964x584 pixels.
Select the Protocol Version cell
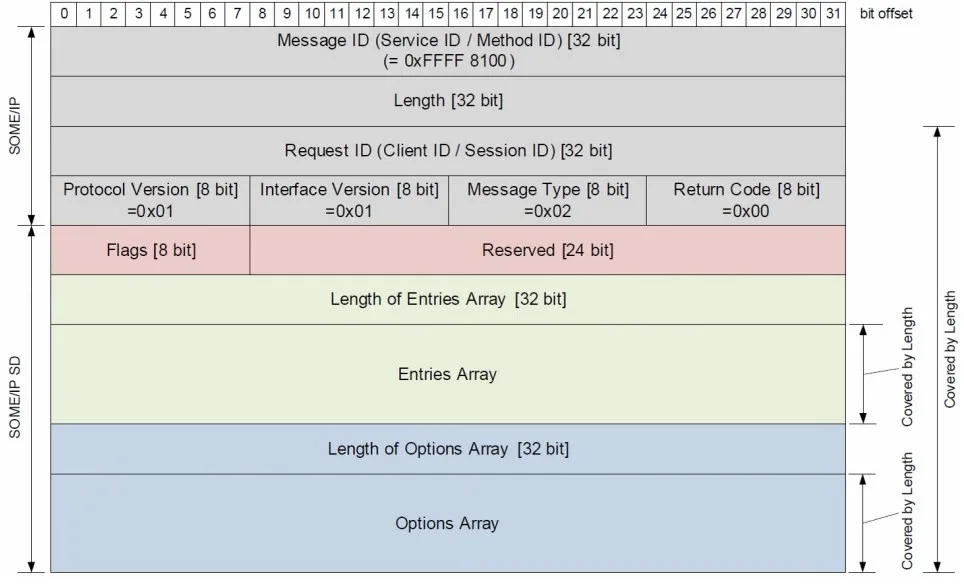tap(150, 200)
